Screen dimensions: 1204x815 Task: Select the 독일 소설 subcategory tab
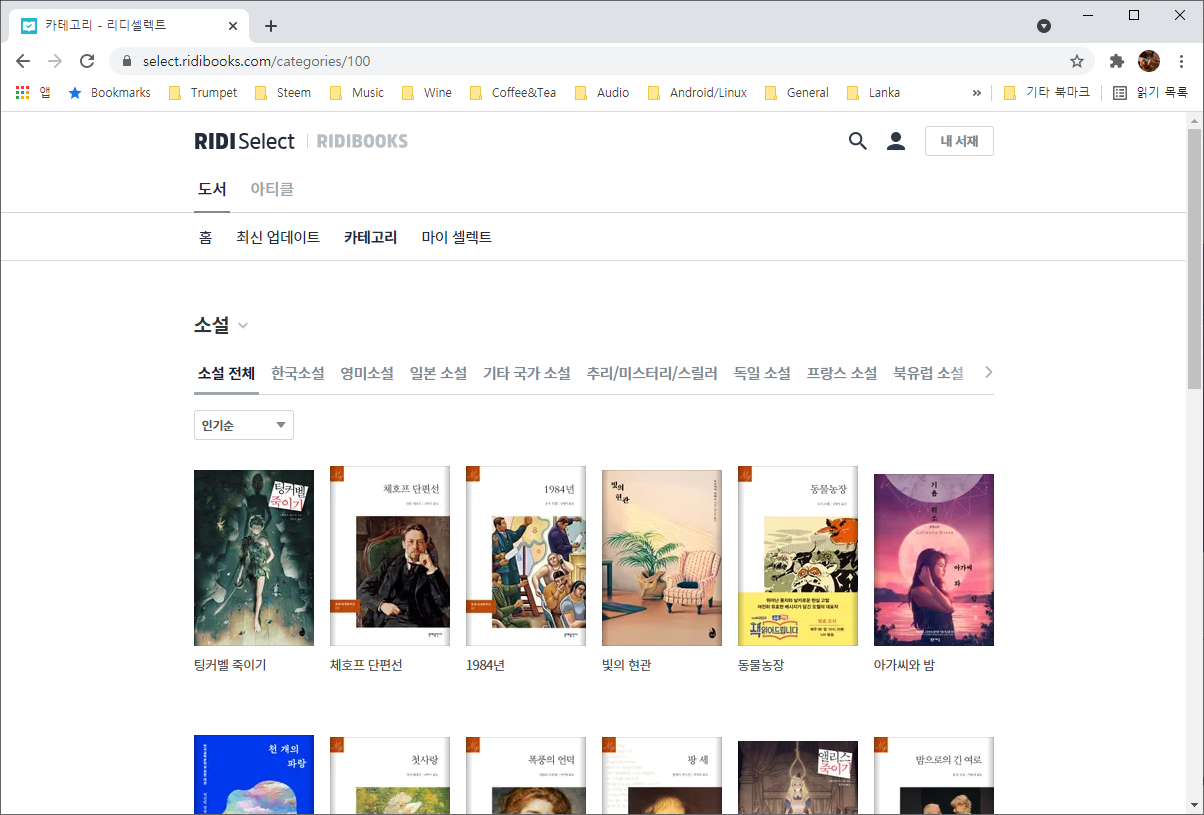pos(762,373)
